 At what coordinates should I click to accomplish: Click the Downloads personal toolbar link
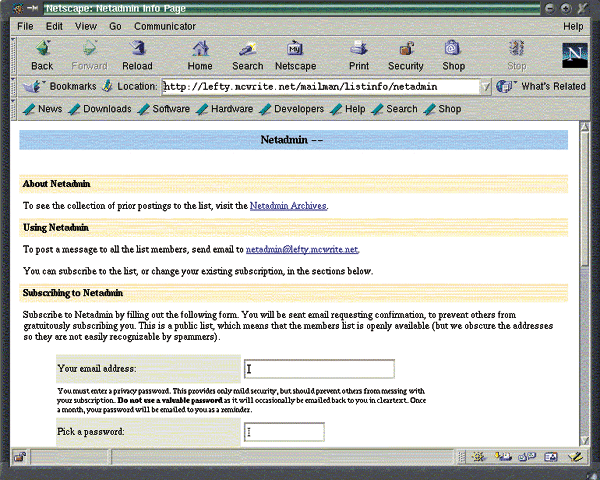(x=100, y=109)
